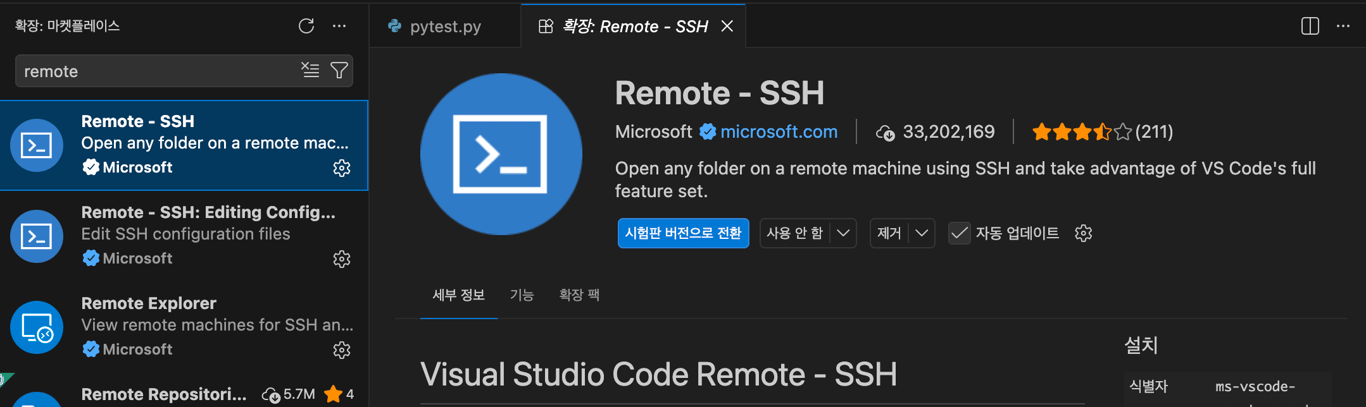Select Remote - SSH: Editing Config row
Screen dimensions: 1366x407
[x=184, y=236]
